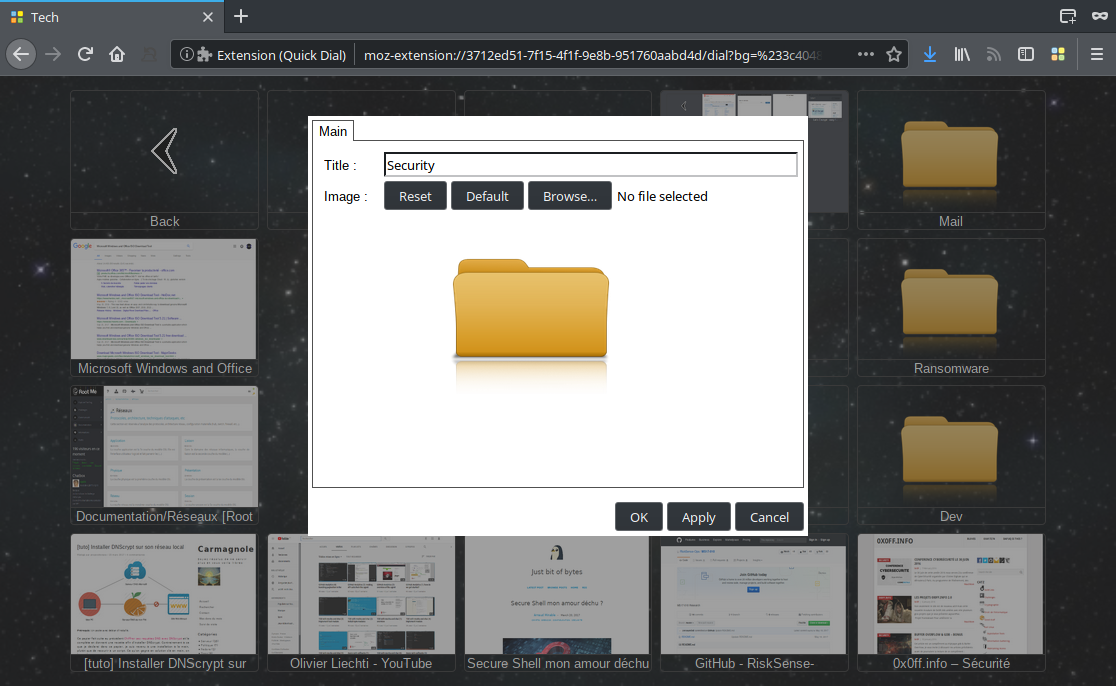
Task: Click the Apply button
Action: click(x=698, y=517)
